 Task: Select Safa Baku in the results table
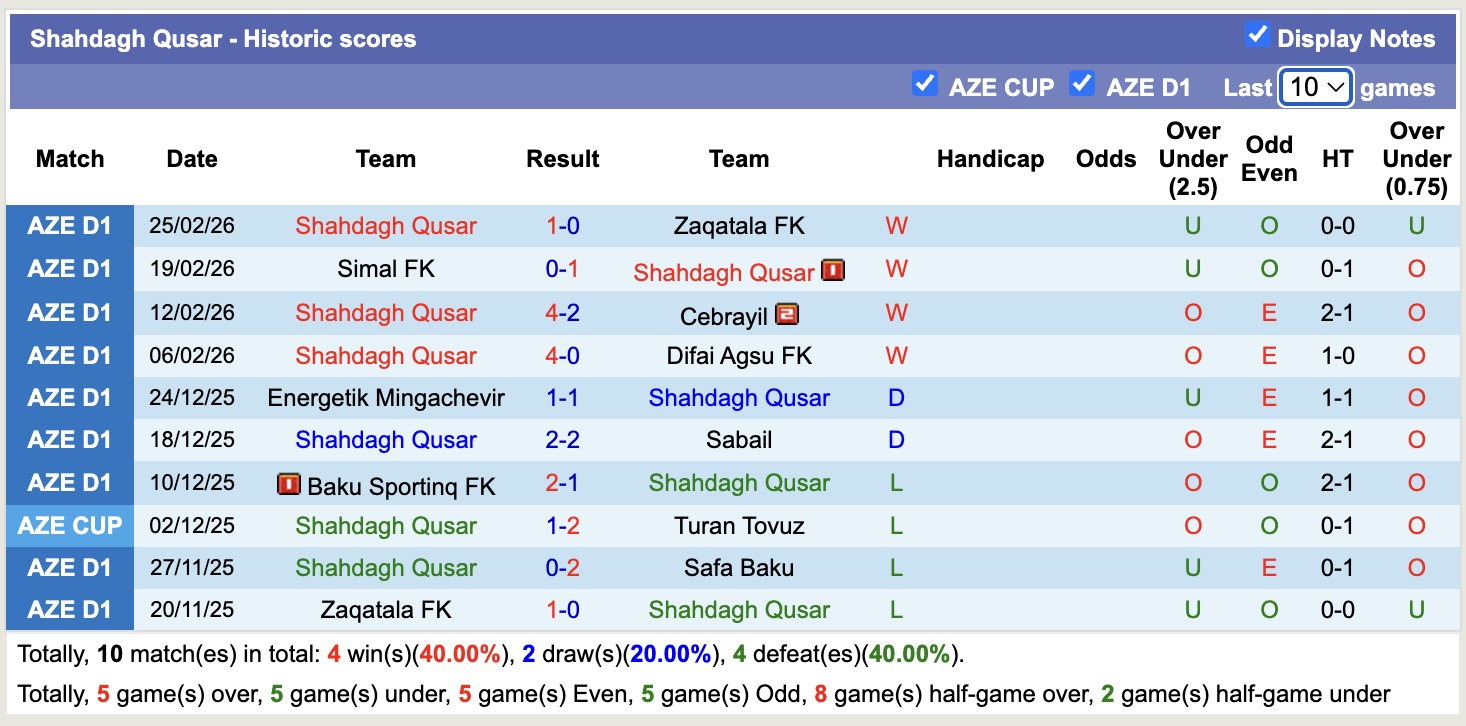pyautogui.click(x=738, y=567)
